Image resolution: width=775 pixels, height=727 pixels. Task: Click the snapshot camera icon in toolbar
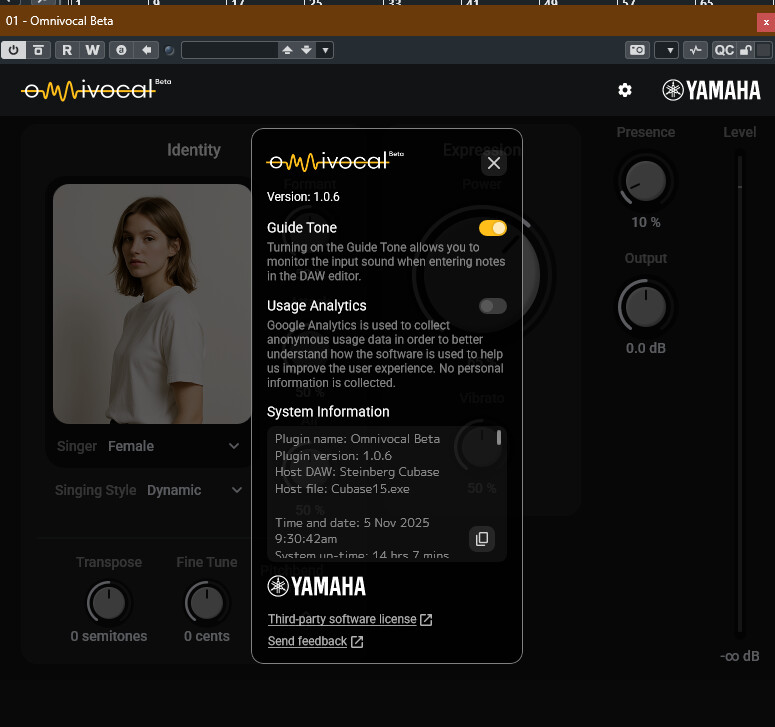click(x=636, y=50)
